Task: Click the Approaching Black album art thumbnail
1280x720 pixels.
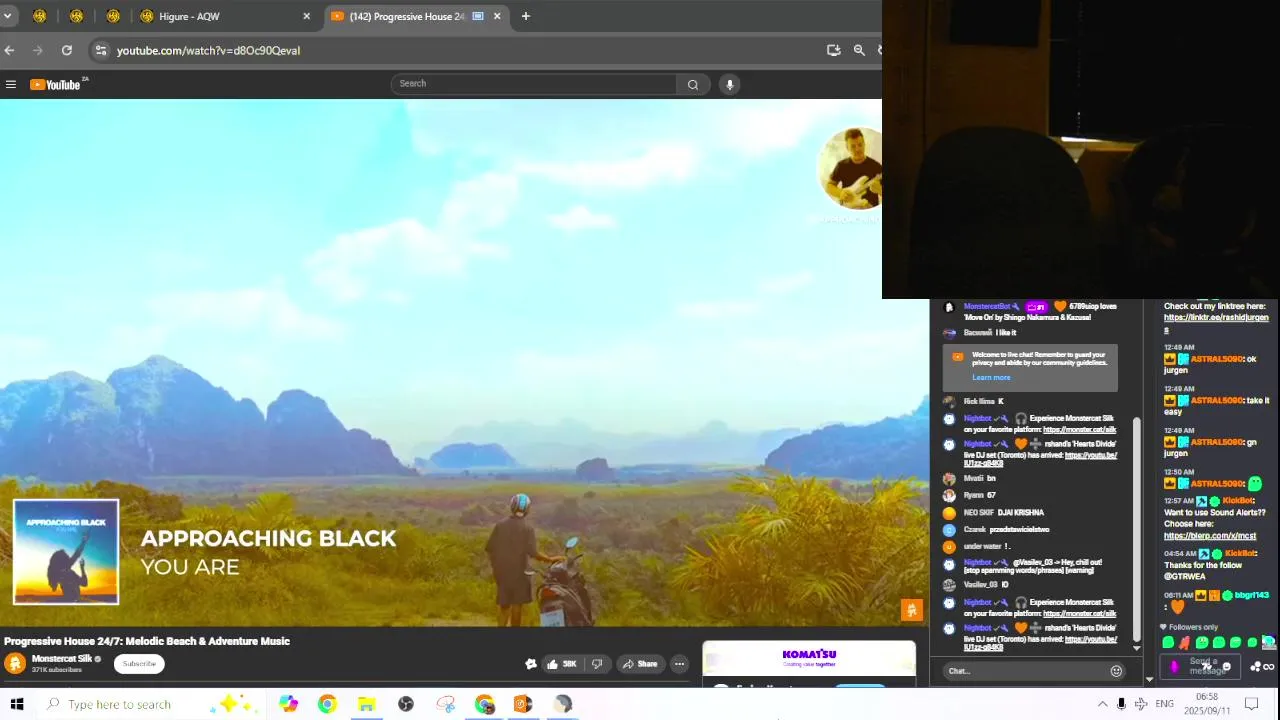Action: (66, 552)
